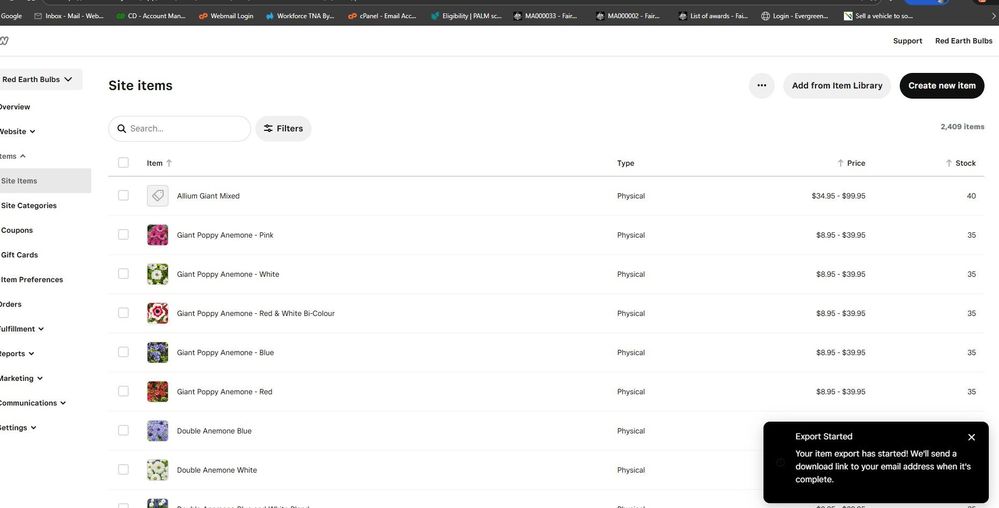Image resolution: width=999 pixels, height=508 pixels.
Task: Open the Red Earth Bulbs site dropdown
Action: click(x=40, y=80)
